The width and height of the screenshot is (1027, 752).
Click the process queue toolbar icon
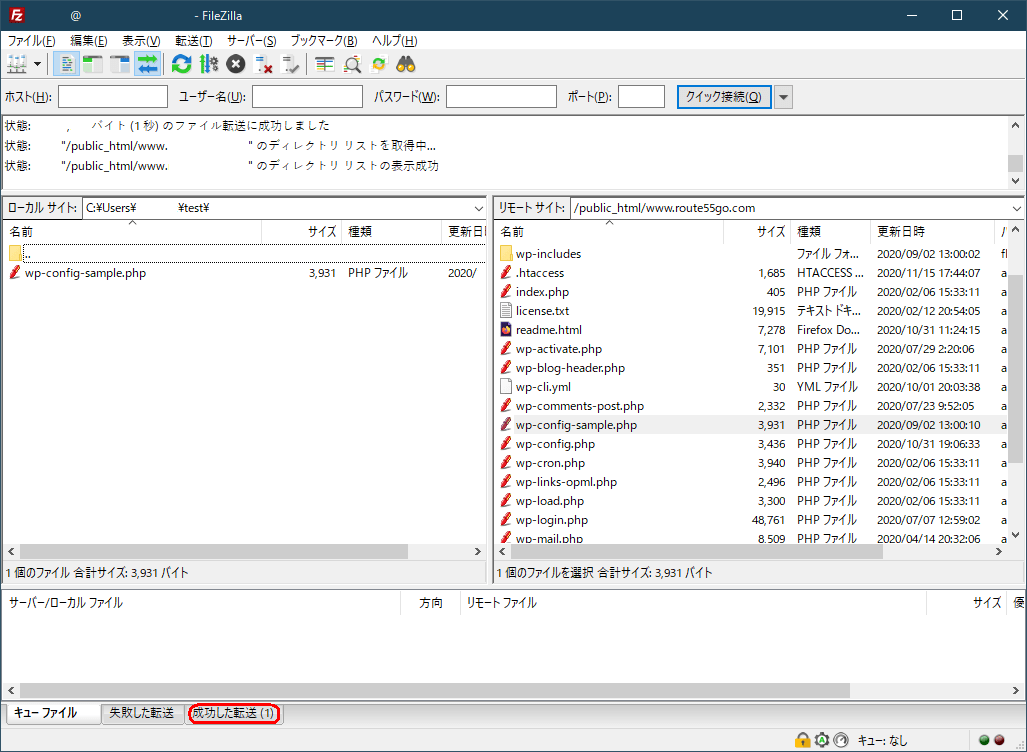209,64
